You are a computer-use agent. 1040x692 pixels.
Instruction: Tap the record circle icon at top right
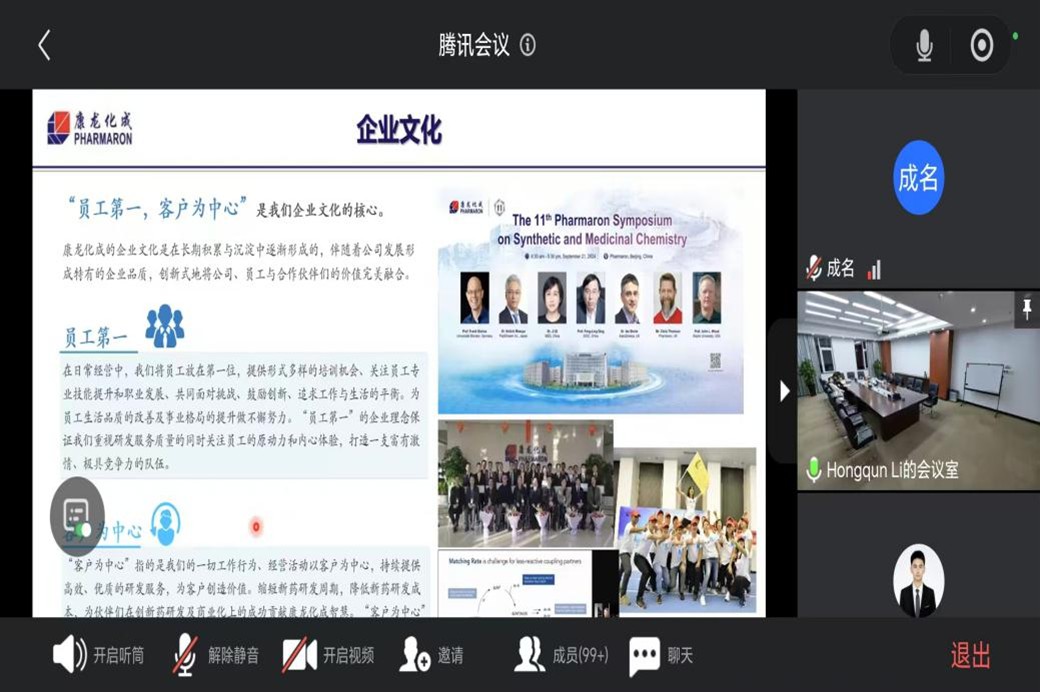(x=982, y=45)
